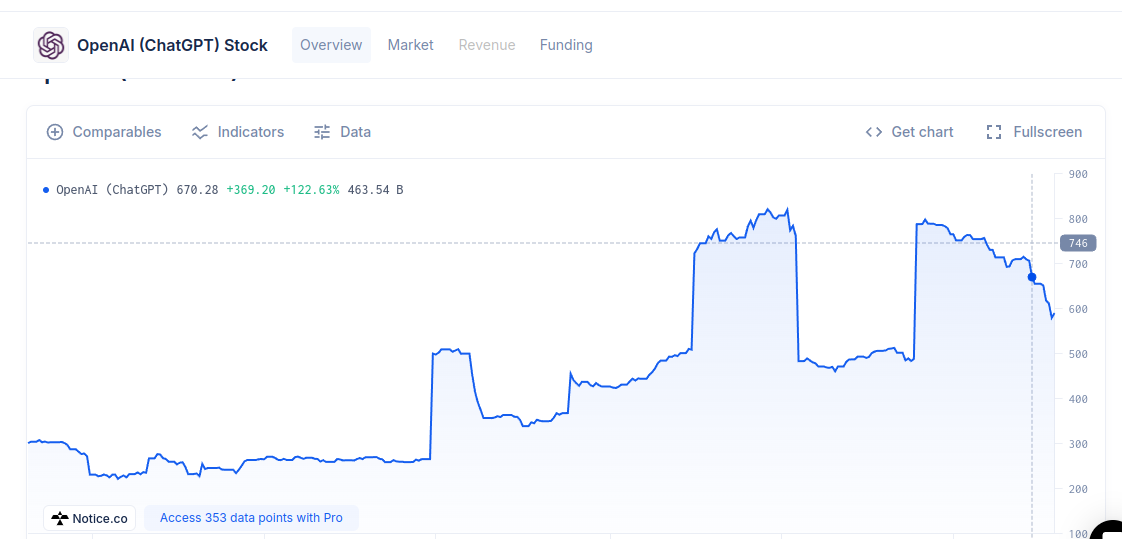Image resolution: width=1122 pixels, height=539 pixels.
Task: Click the +369.20 change value
Action: point(250,190)
